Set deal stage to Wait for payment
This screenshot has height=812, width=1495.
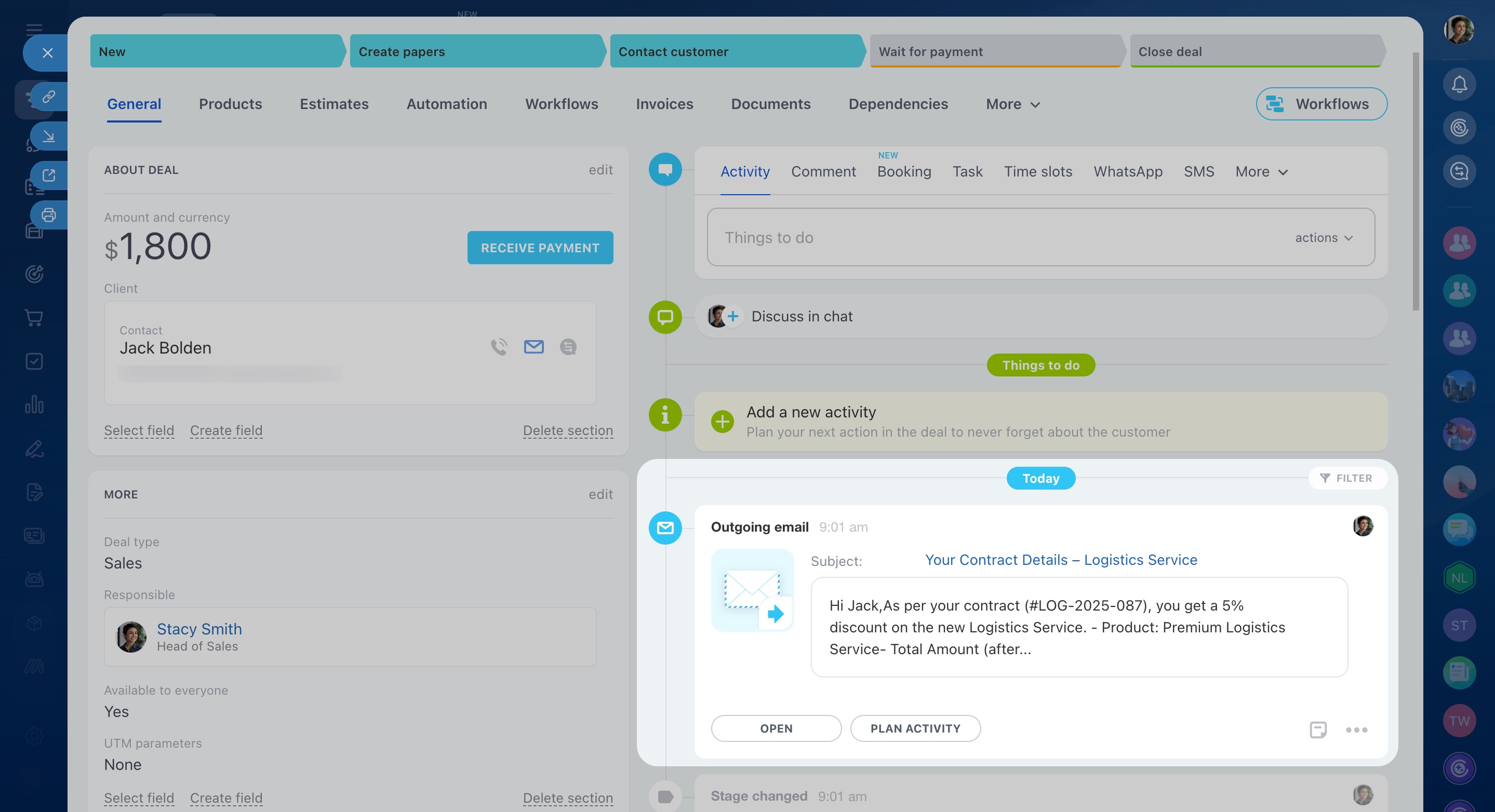coord(995,51)
